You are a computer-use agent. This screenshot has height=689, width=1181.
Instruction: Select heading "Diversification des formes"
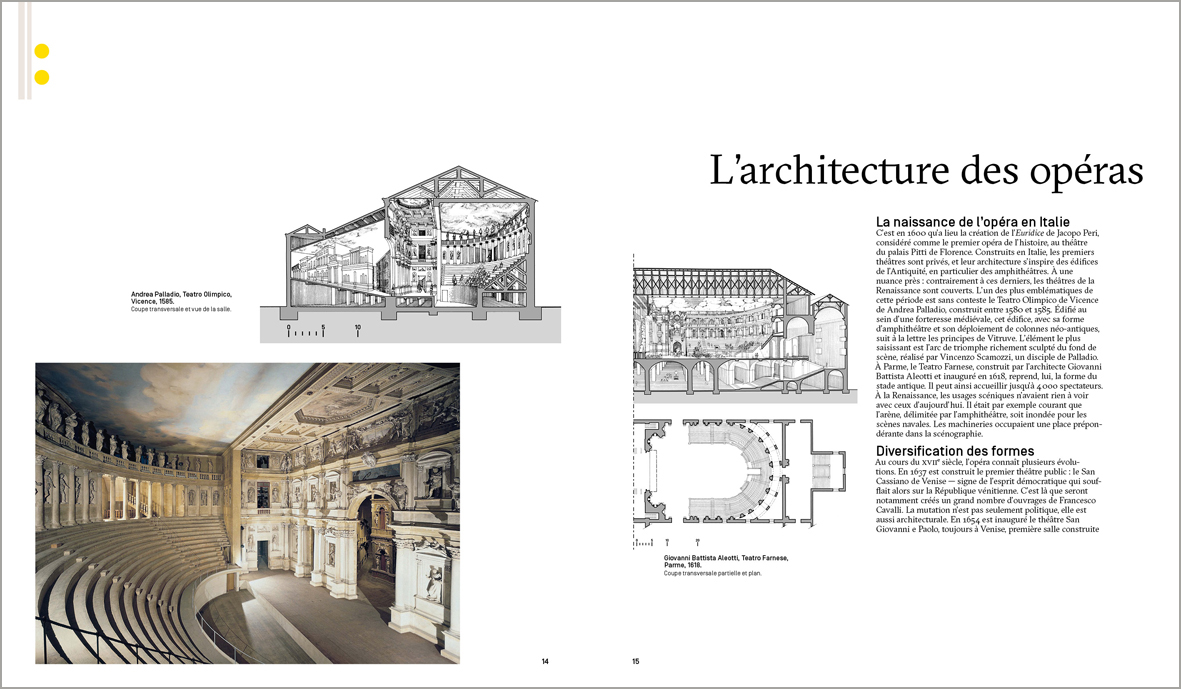coord(954,451)
